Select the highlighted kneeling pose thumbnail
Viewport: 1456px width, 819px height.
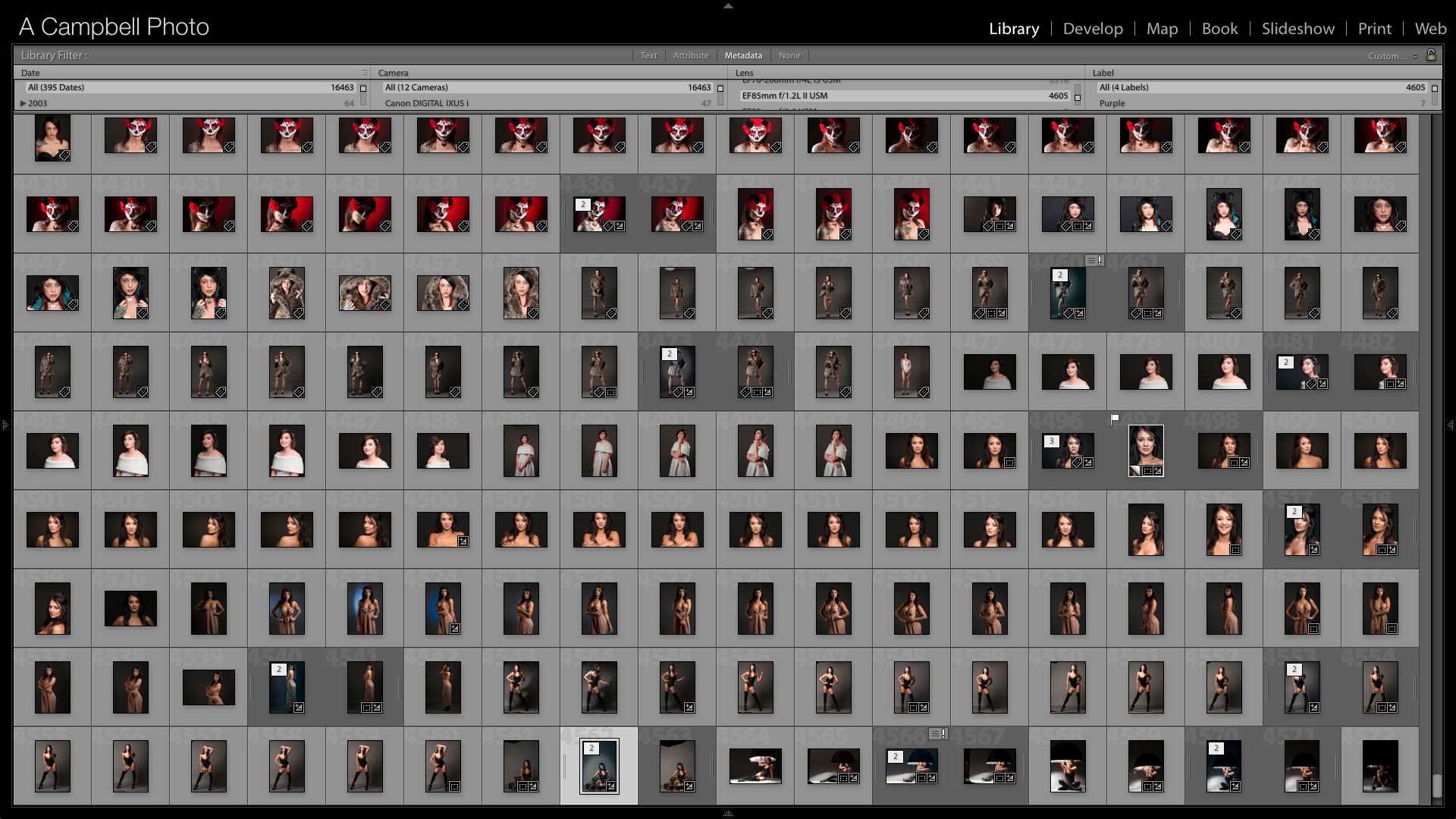click(599, 766)
